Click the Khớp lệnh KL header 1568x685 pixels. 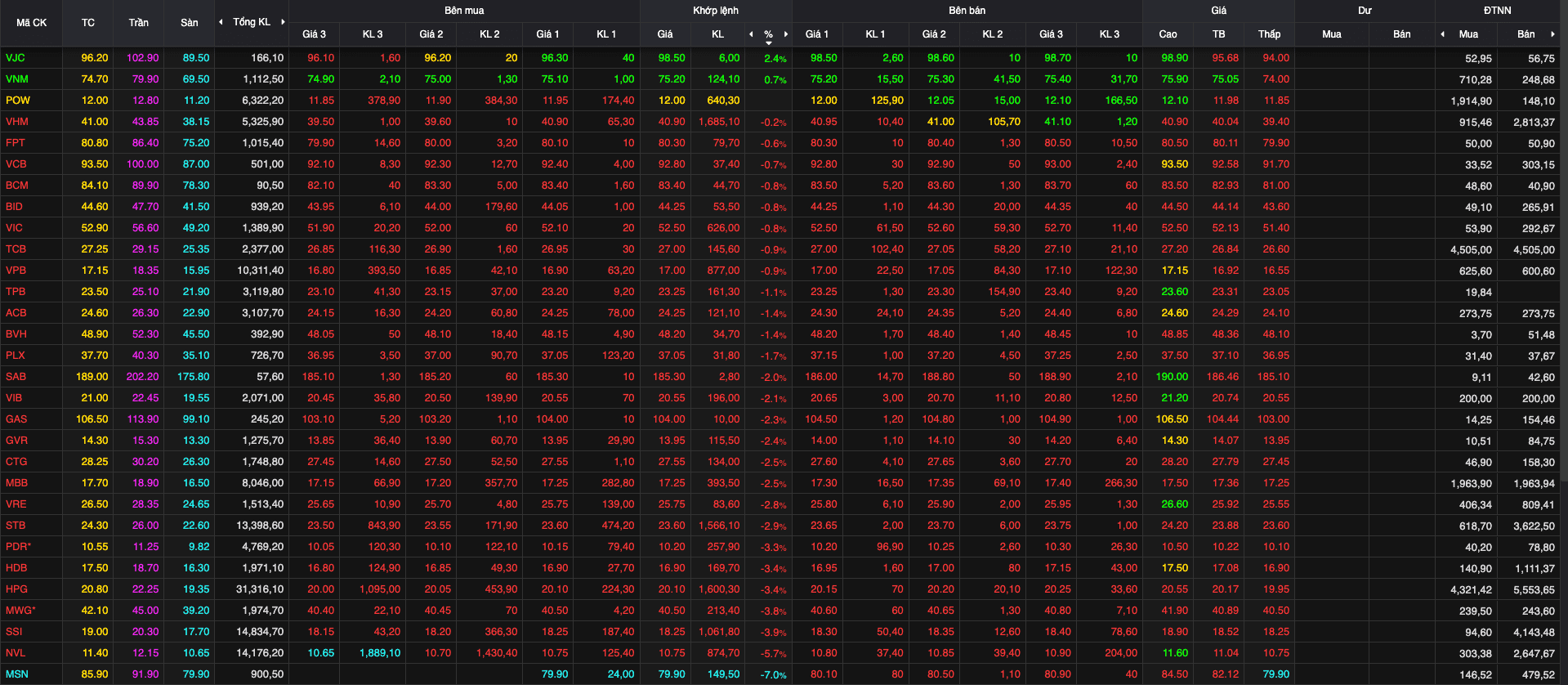(x=717, y=34)
